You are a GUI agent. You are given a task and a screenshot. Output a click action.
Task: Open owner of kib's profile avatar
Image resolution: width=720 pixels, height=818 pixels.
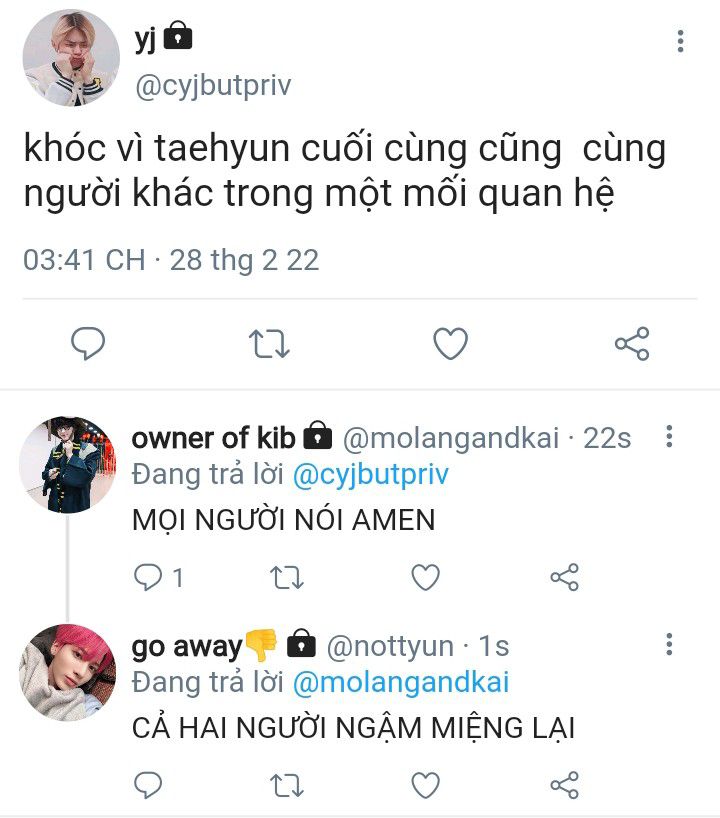(x=68, y=464)
